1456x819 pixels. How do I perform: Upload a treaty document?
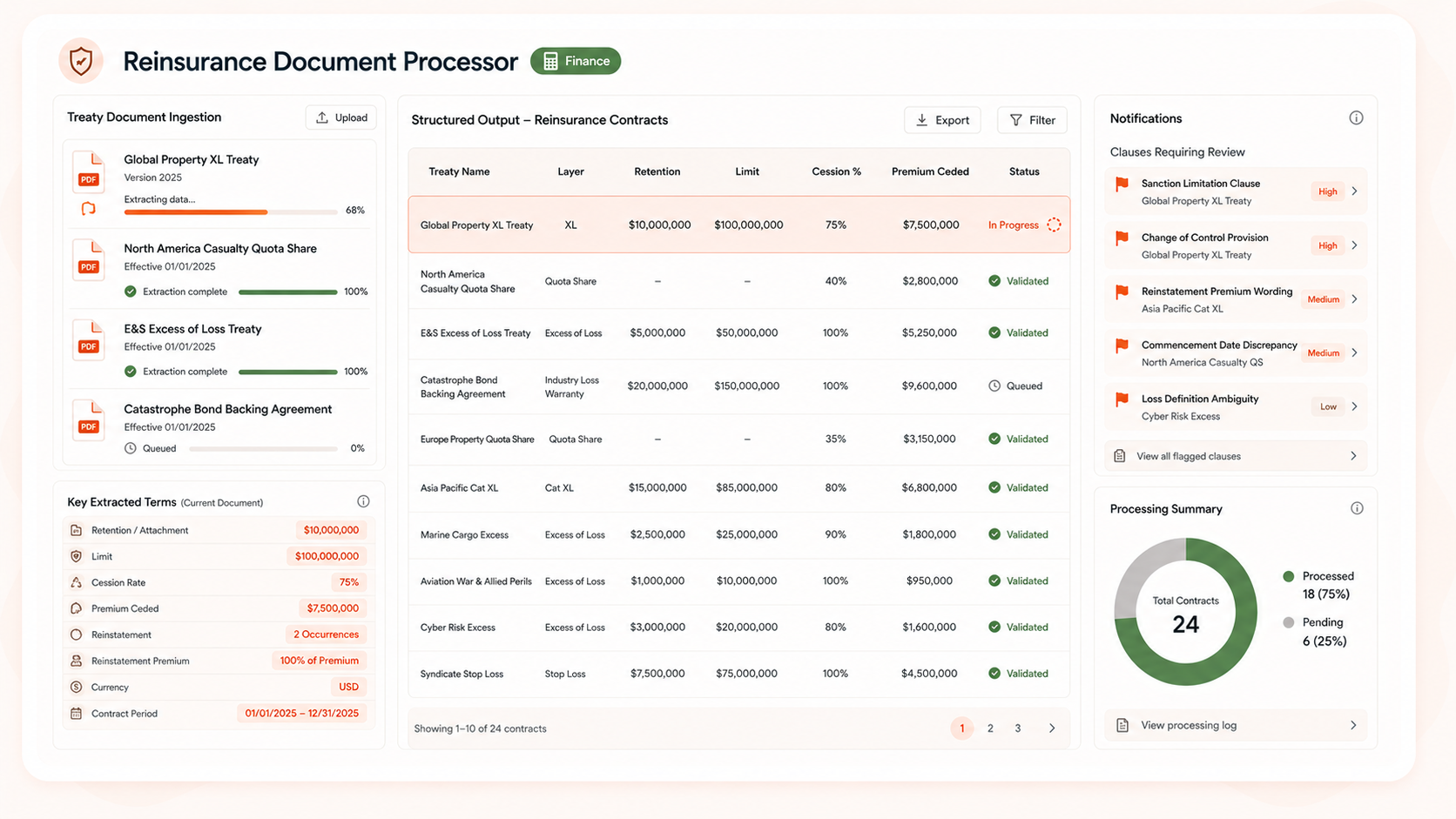coord(341,117)
